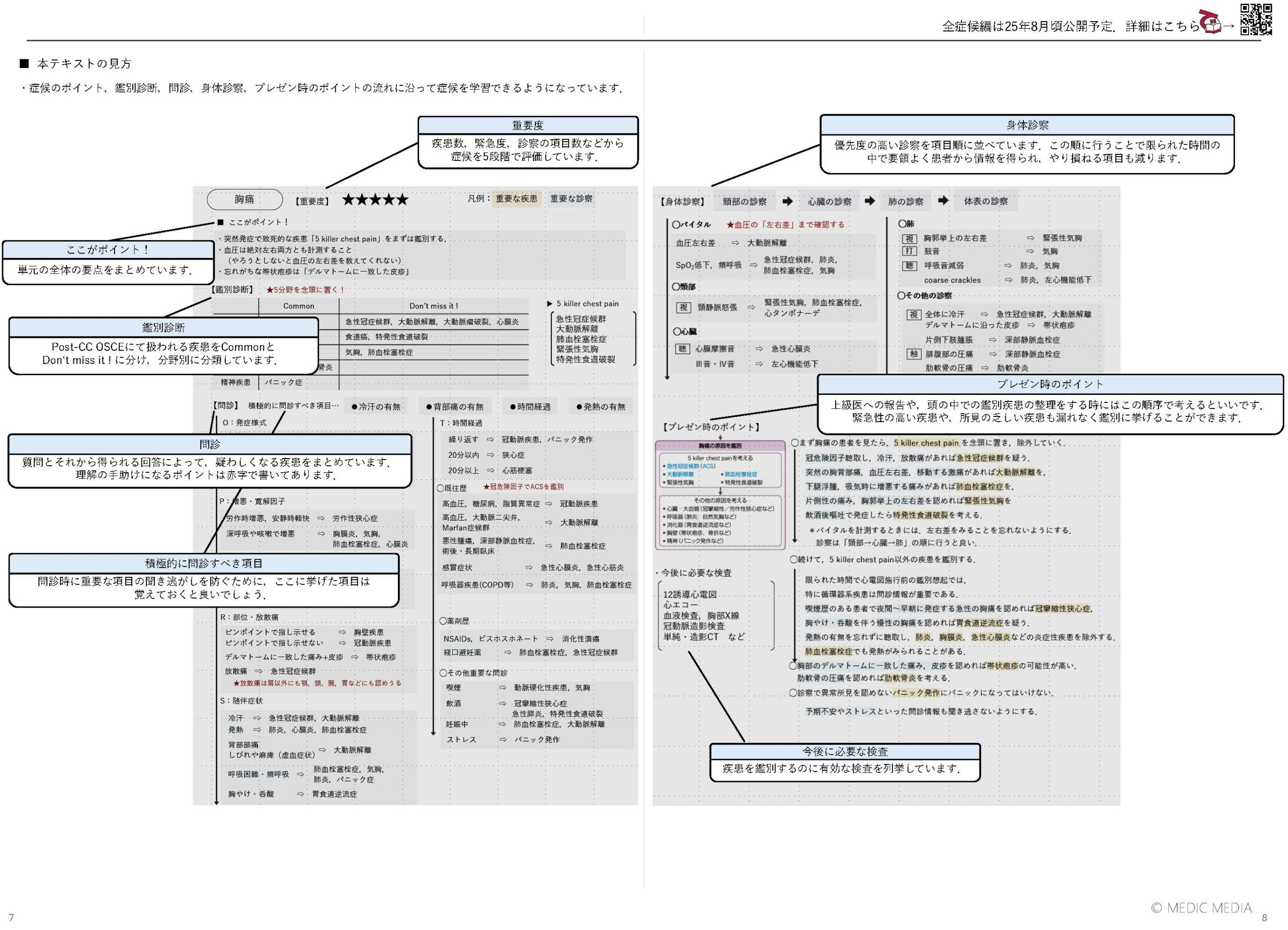This screenshot has width=1288, height=930.
Task: Click the arrow between 肺の診察 and 体表の診察
Action: pos(943,200)
